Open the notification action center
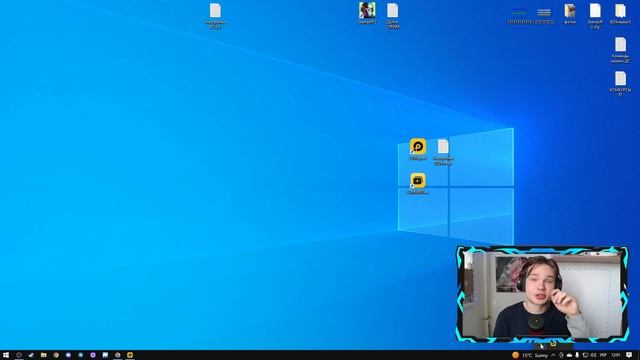The height and width of the screenshot is (360, 640). coord(629,355)
